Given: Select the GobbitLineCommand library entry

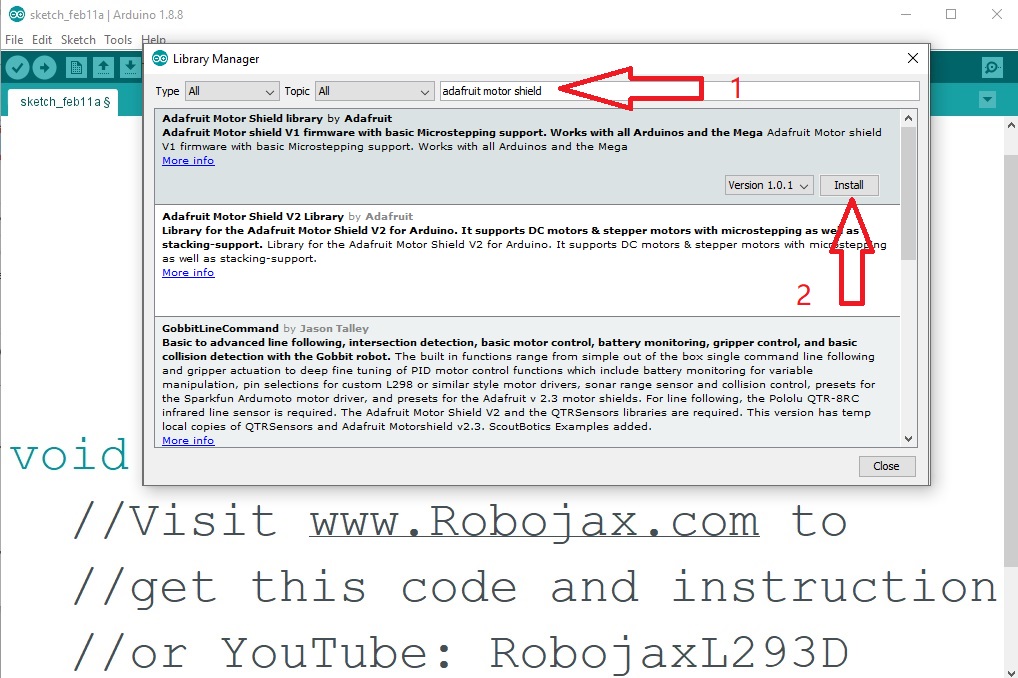Looking at the screenshot, I should [527, 382].
